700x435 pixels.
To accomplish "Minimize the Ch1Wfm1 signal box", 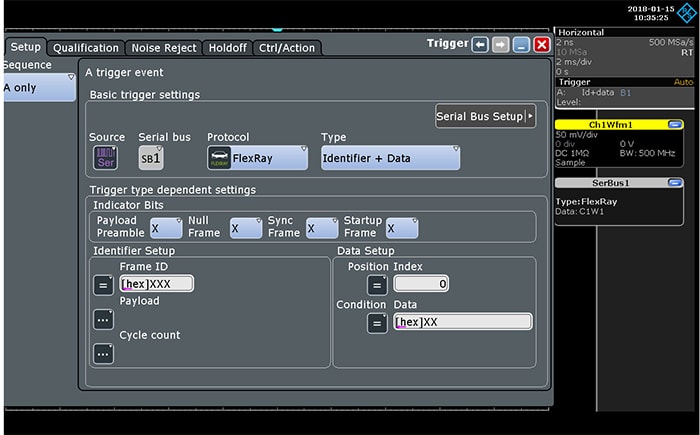I will tap(675, 125).
